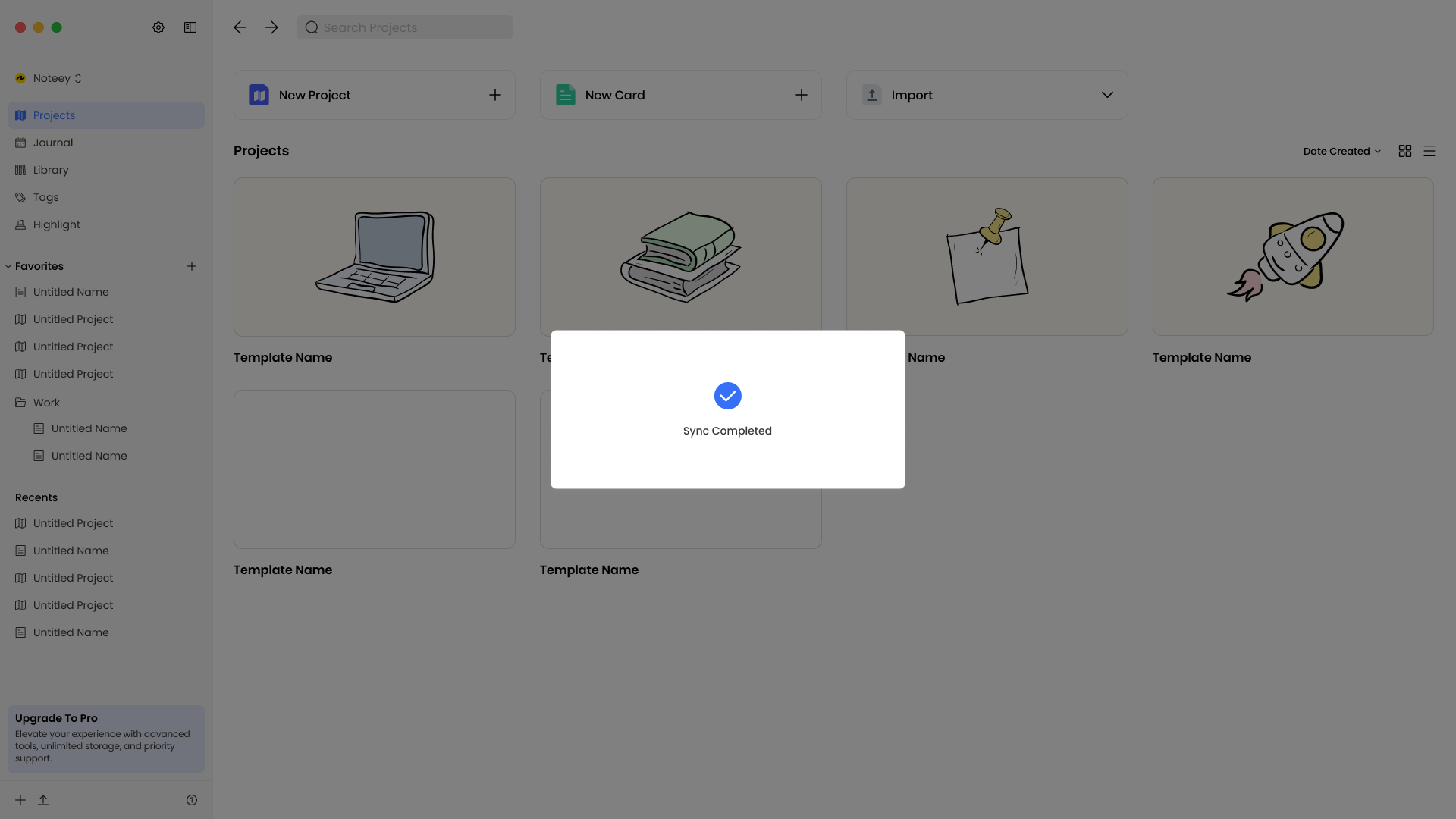This screenshot has width=1456, height=819.
Task: Switch to grid view
Action: click(x=1405, y=151)
